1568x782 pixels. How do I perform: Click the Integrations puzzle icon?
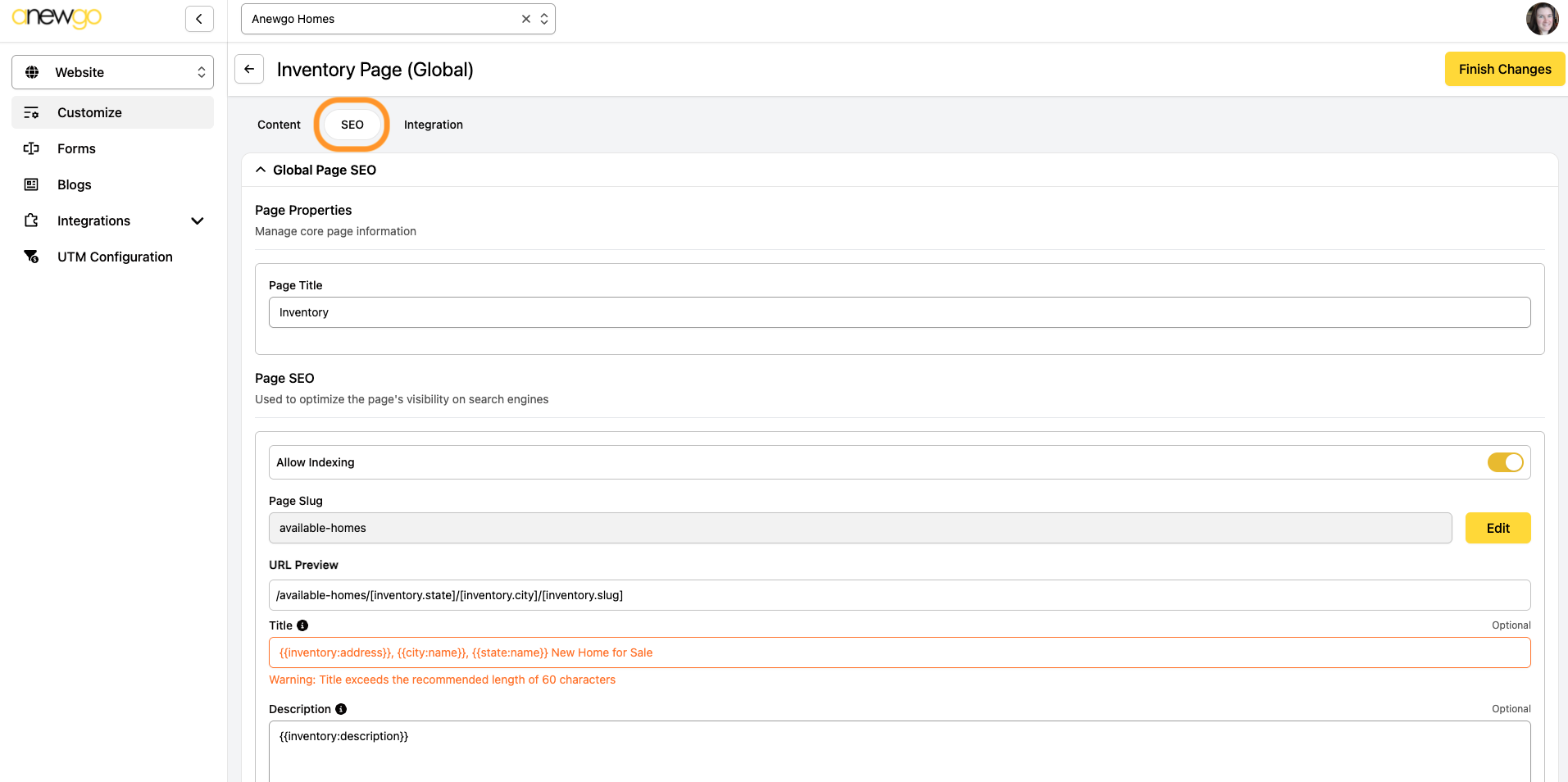coord(31,221)
